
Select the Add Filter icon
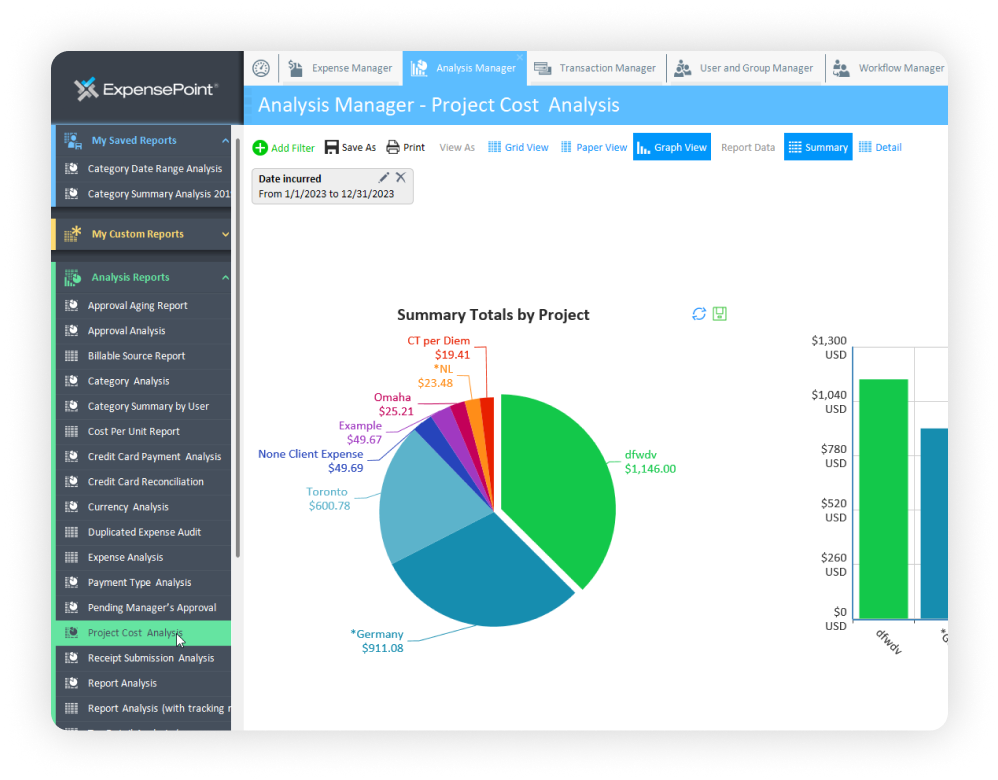(262, 147)
